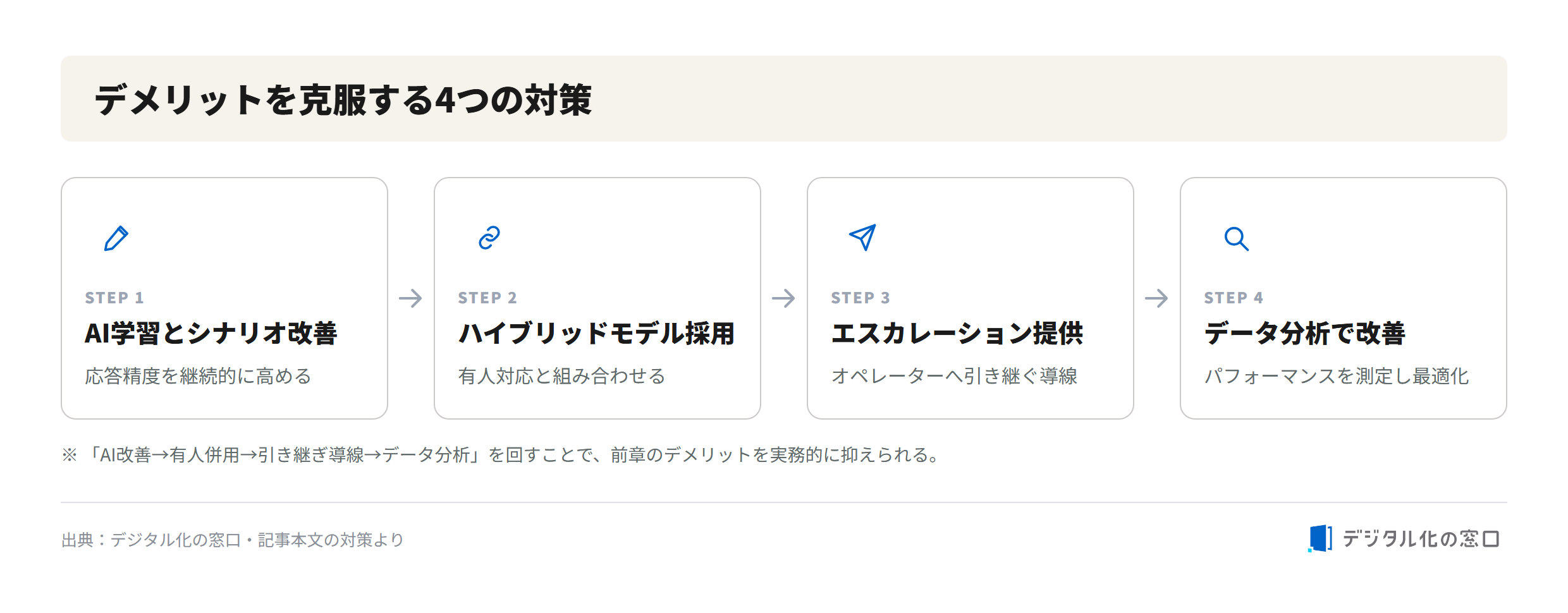This screenshot has height=613, width=1568.
Task: Click the arrow between STEP 1 and STEP 2
Action: coord(410,298)
